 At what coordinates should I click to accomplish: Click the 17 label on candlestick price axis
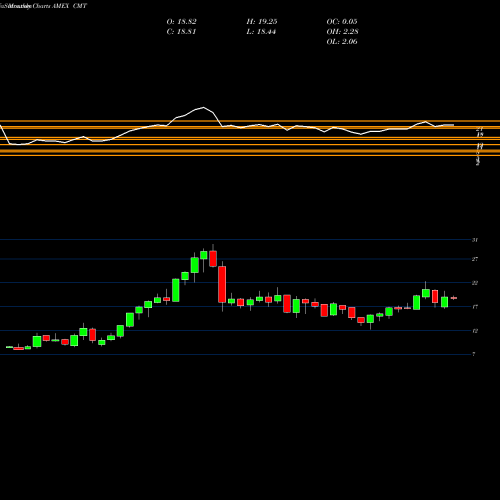475,307
